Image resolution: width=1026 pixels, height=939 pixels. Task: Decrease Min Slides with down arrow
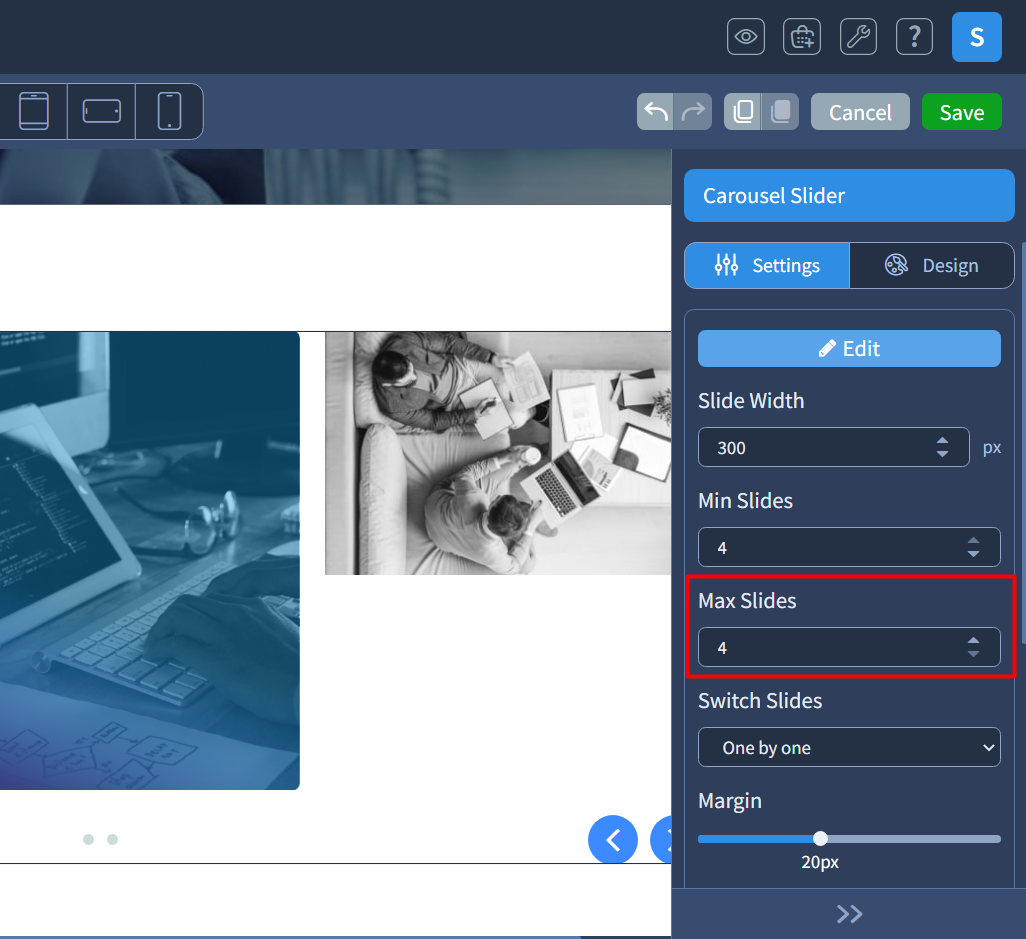973,554
